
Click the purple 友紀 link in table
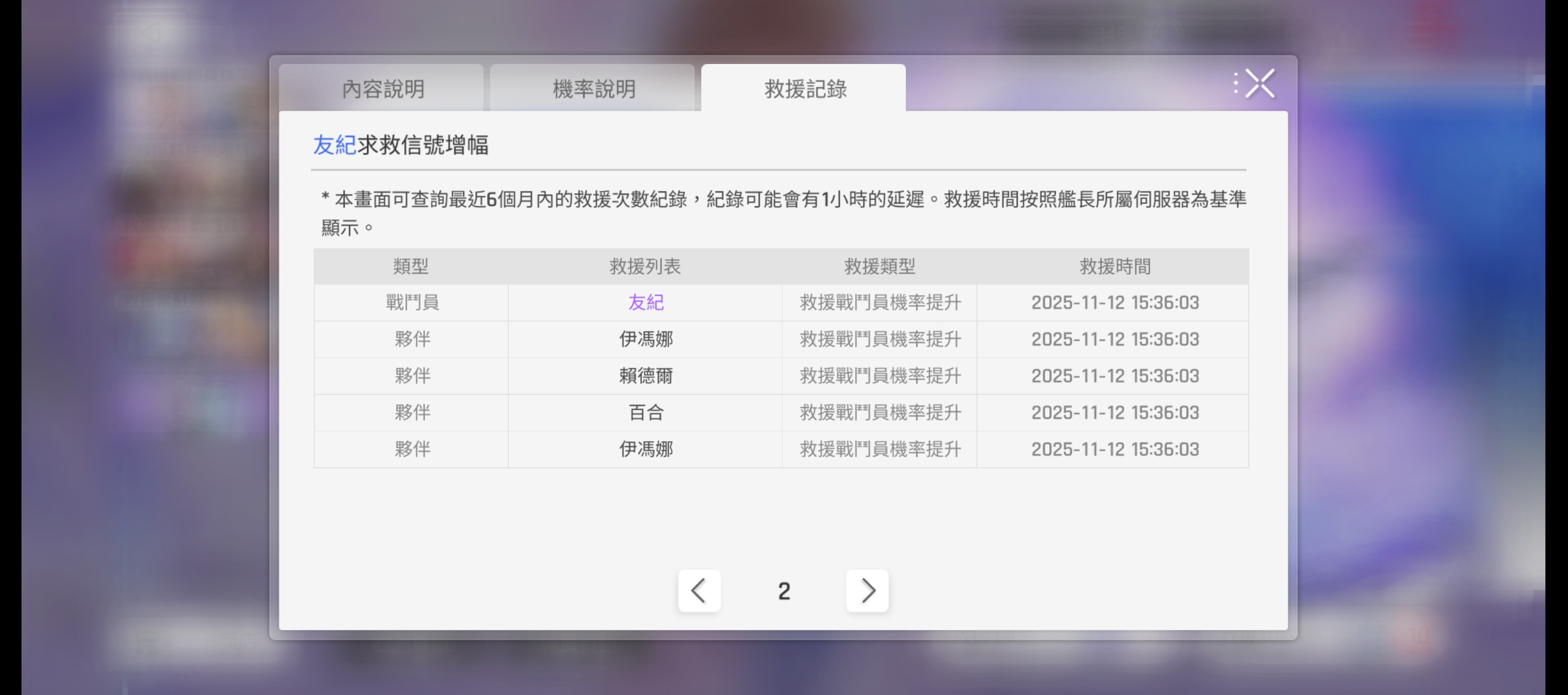tap(645, 303)
